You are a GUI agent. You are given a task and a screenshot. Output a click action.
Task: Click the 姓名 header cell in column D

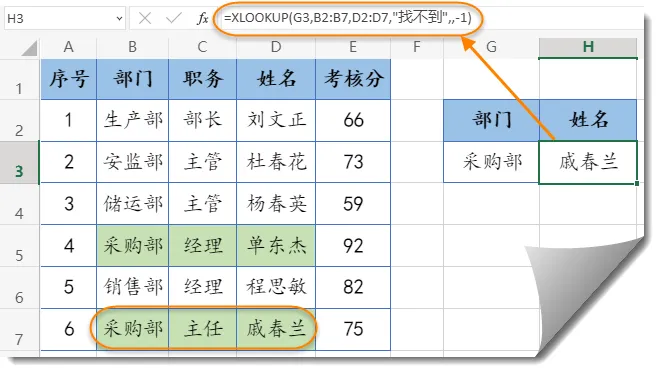tap(276, 79)
